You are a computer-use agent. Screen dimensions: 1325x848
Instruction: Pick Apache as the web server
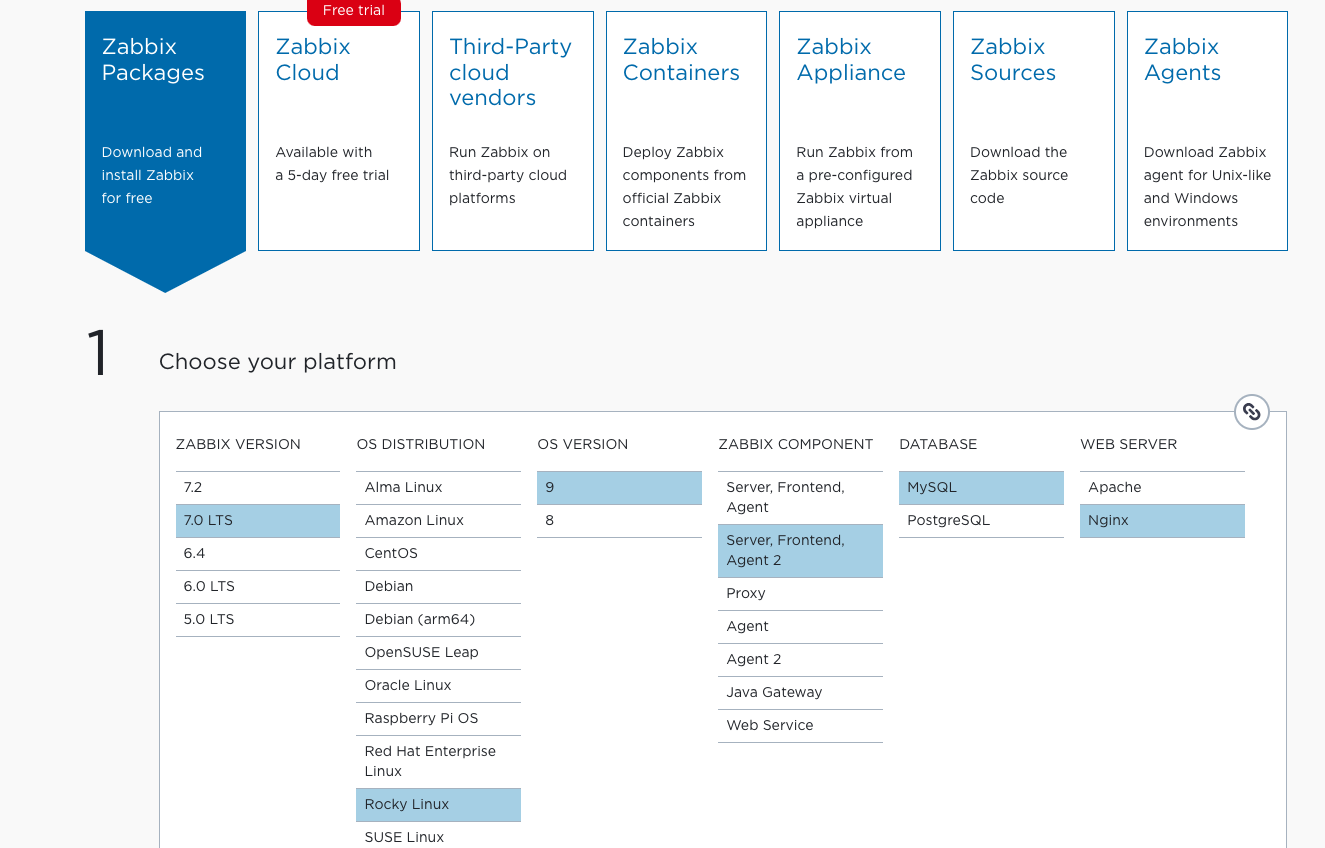[1162, 488]
